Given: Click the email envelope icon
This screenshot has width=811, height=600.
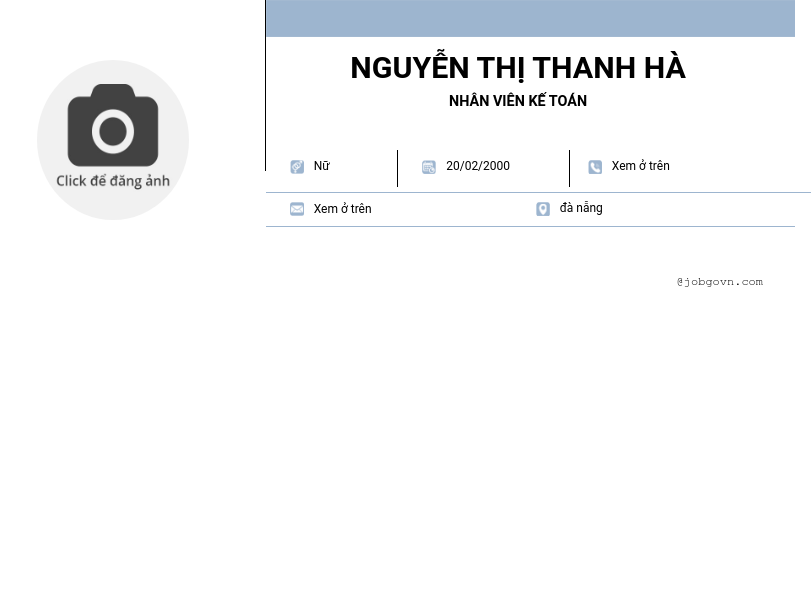Looking at the screenshot, I should 297,209.
